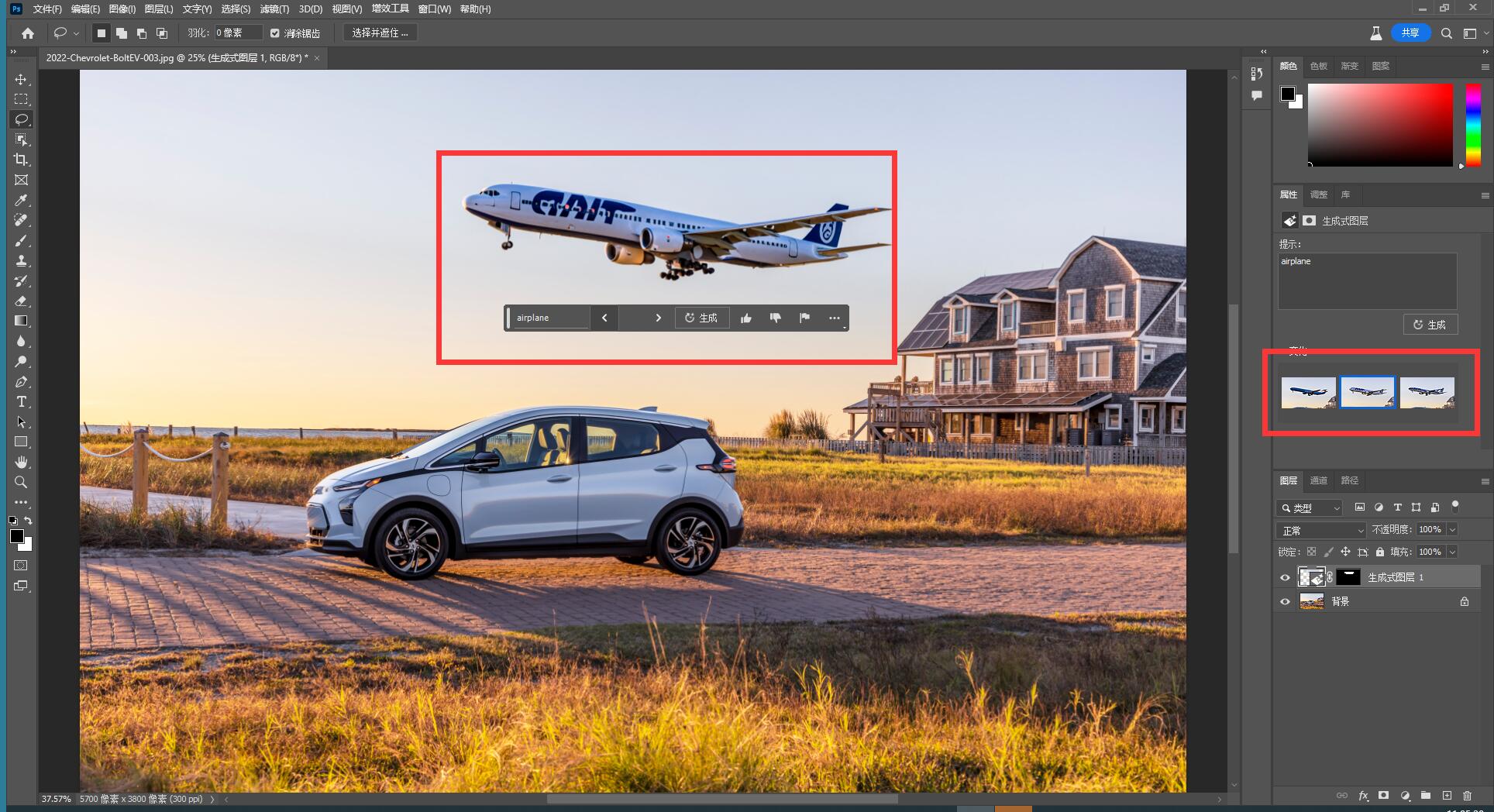The height and width of the screenshot is (812, 1494).
Task: Select the History Brush tool
Action: click(x=21, y=280)
